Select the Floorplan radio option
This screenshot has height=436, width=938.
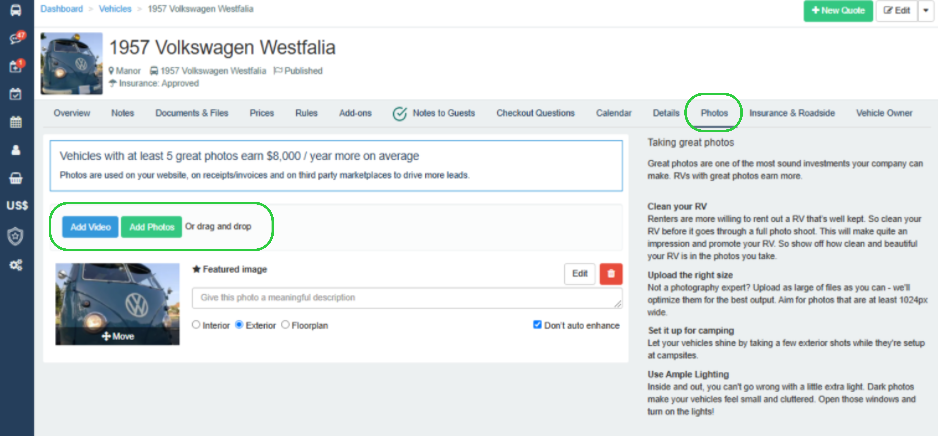coord(286,325)
